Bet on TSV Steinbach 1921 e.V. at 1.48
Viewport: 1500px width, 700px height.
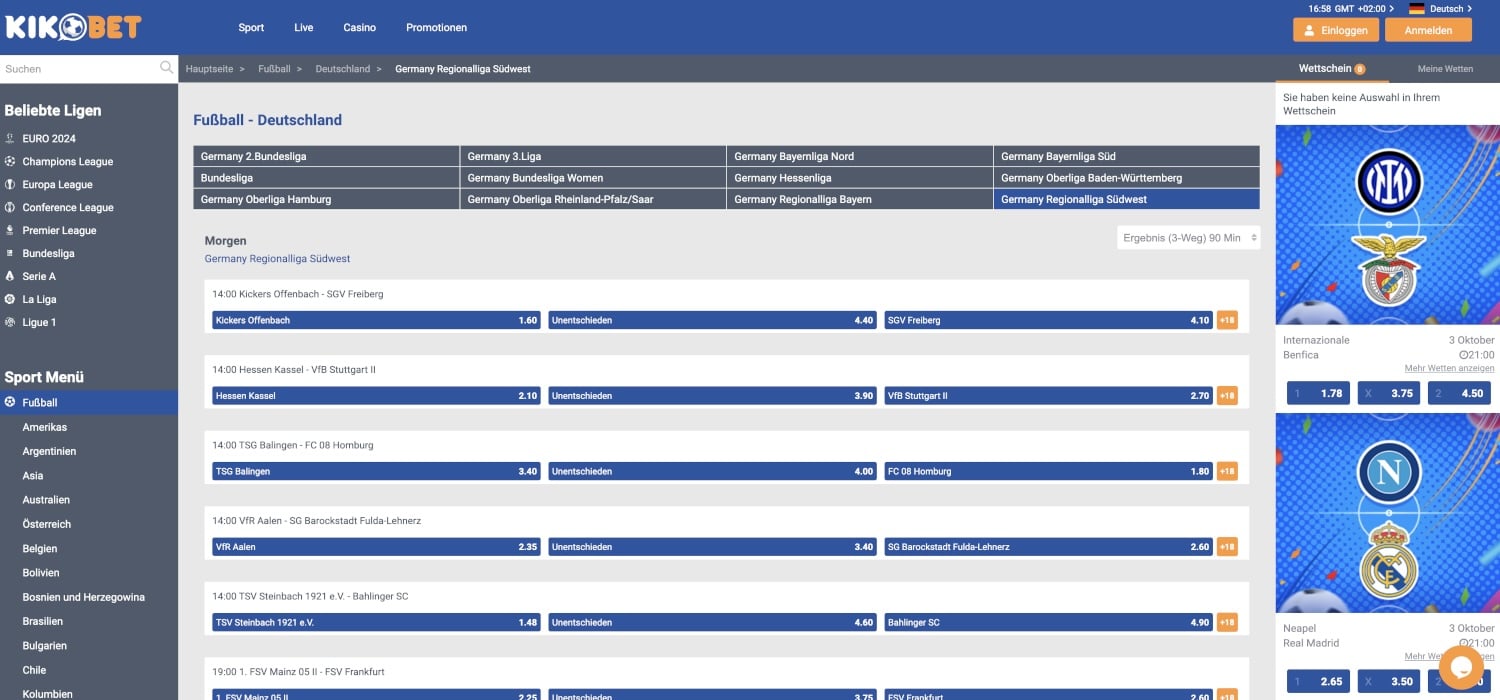pos(376,622)
